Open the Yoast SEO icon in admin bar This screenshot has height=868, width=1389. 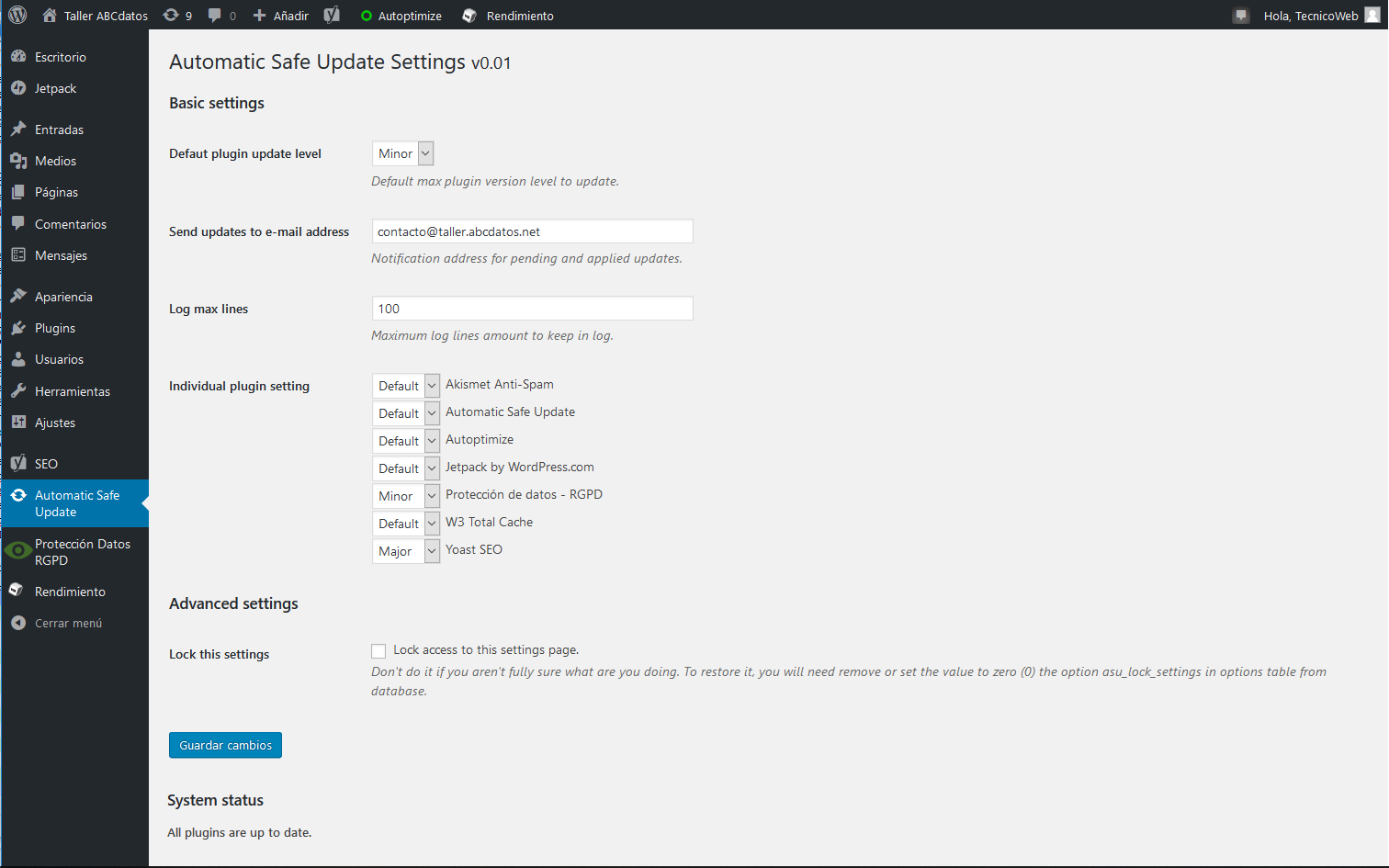pyautogui.click(x=332, y=15)
